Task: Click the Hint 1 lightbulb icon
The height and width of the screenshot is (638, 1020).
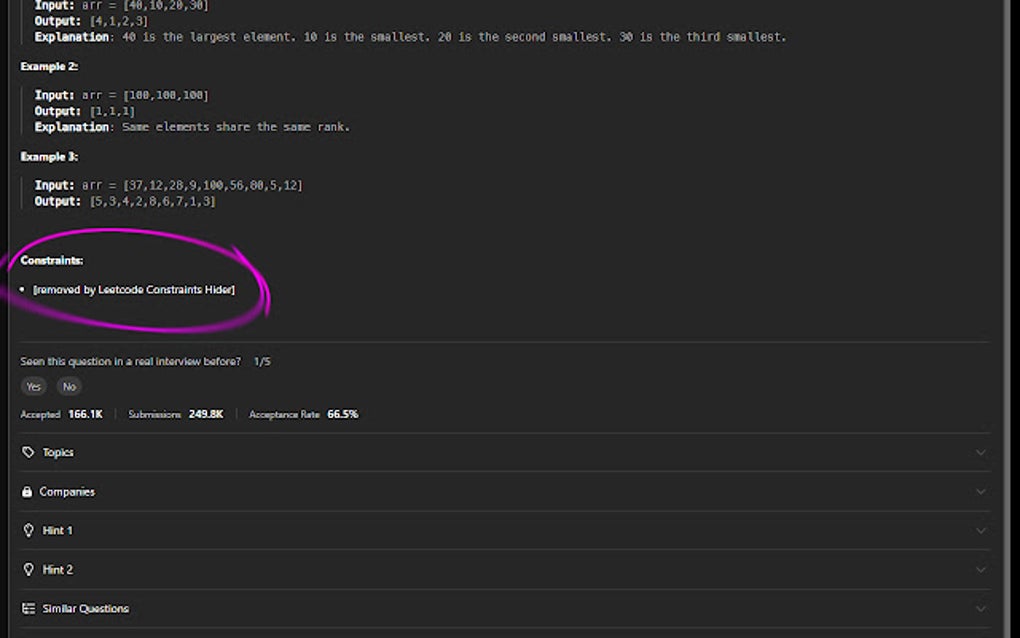Action: (27, 530)
